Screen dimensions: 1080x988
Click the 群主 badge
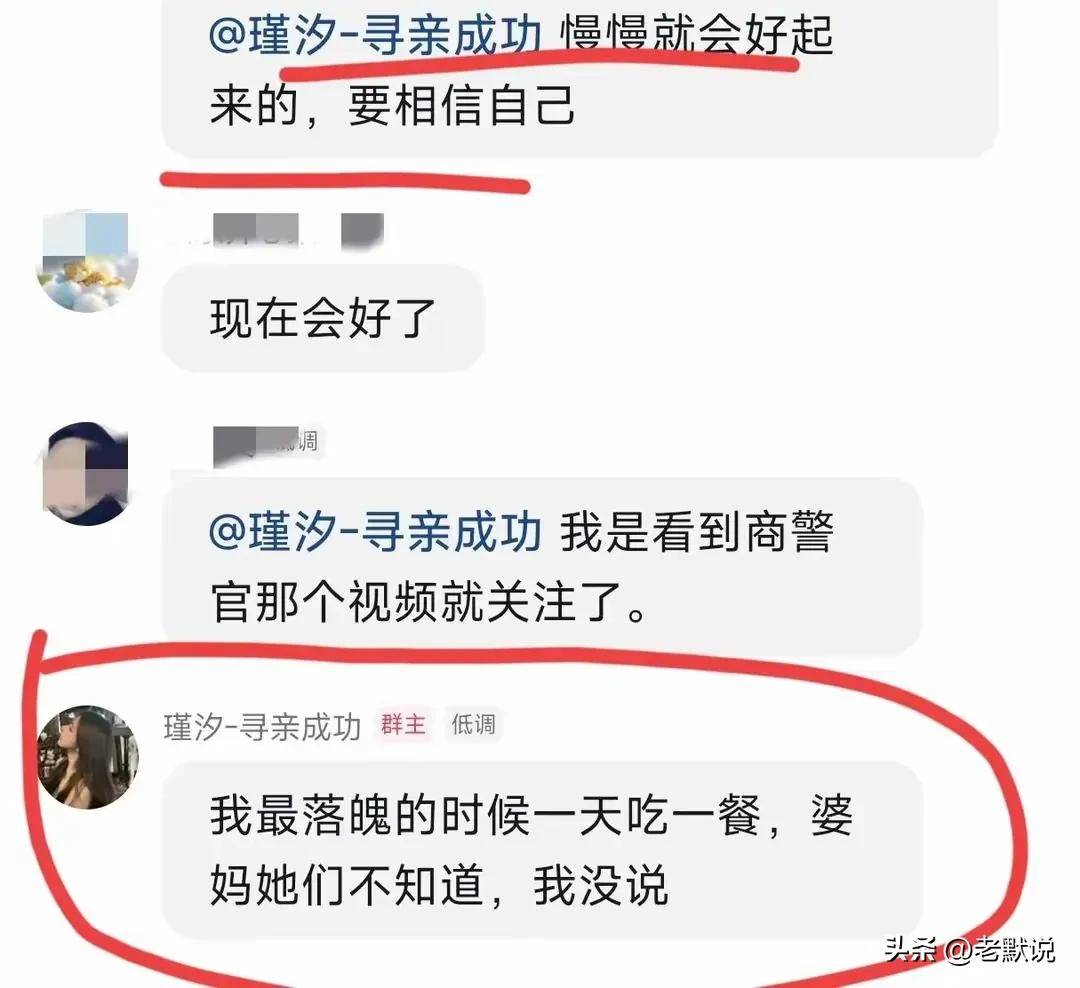tap(404, 725)
